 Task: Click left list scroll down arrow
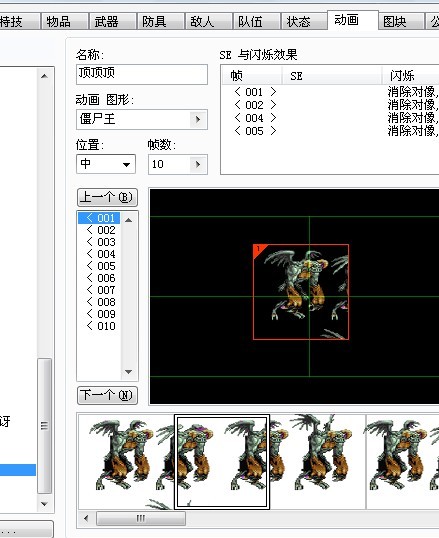pyautogui.click(x=44, y=504)
